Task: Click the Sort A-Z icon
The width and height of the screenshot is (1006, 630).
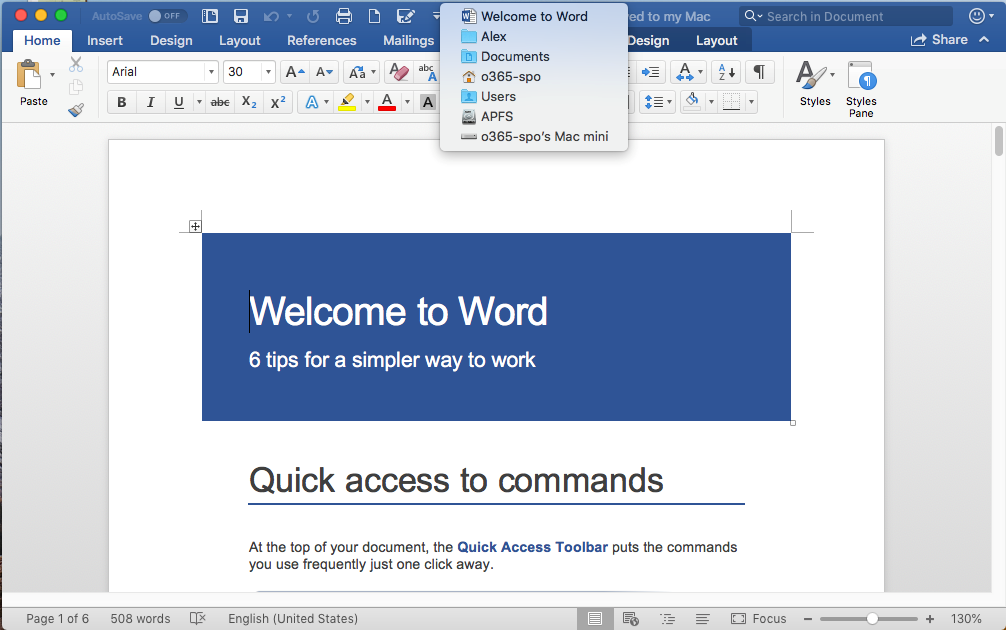Action: [726, 72]
